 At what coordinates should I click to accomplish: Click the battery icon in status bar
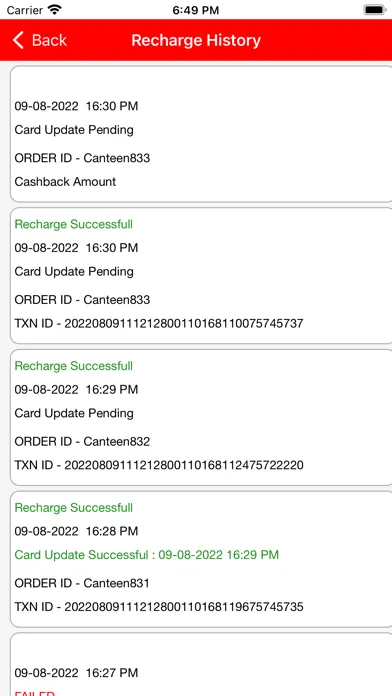click(375, 10)
